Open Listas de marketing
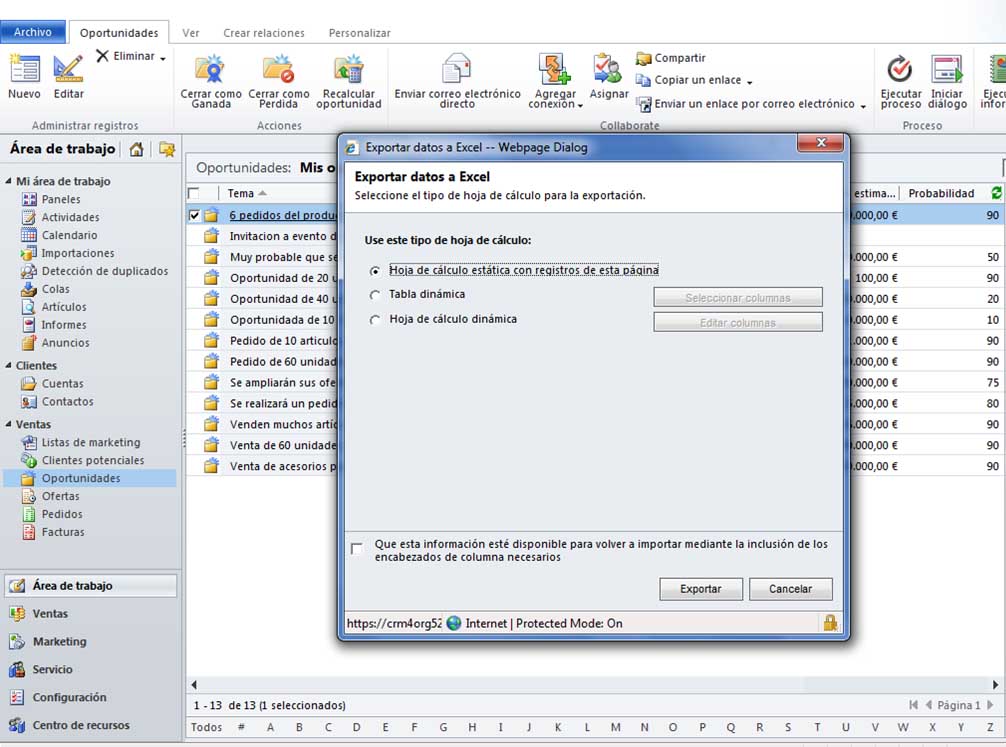Image resolution: width=1006 pixels, height=747 pixels. 90,443
